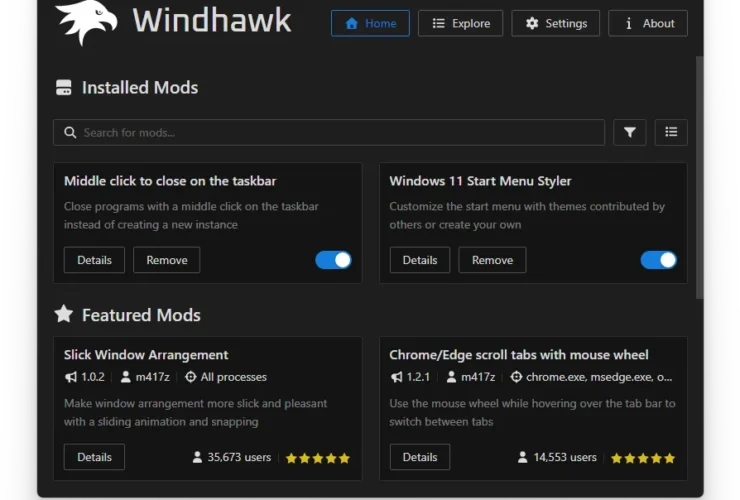Viewport: 740px width, 500px height.
Task: Open Details for Slick Window Arrangement
Action: tap(94, 457)
